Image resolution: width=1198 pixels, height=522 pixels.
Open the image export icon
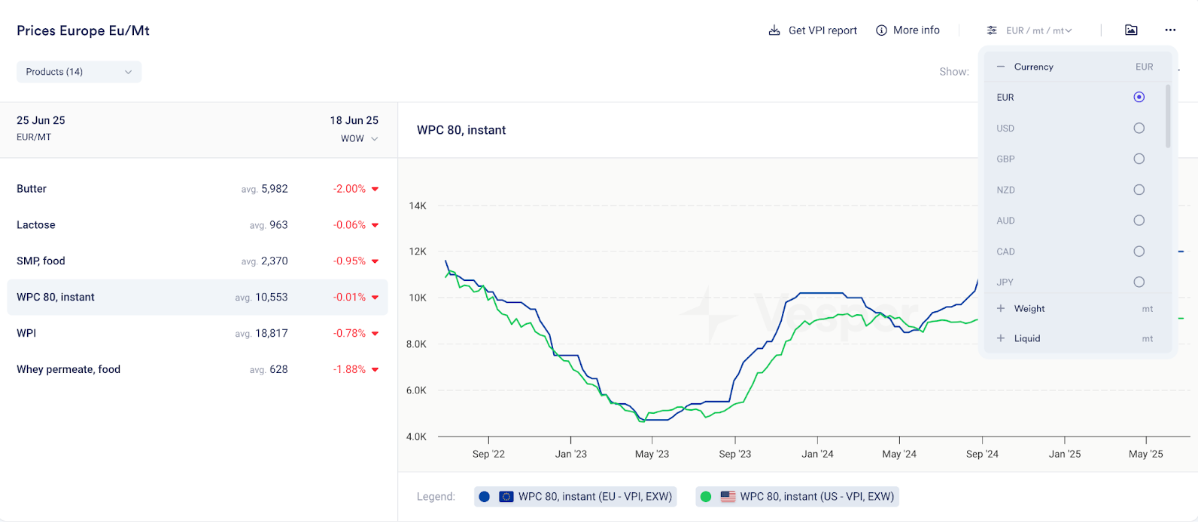[1131, 30]
